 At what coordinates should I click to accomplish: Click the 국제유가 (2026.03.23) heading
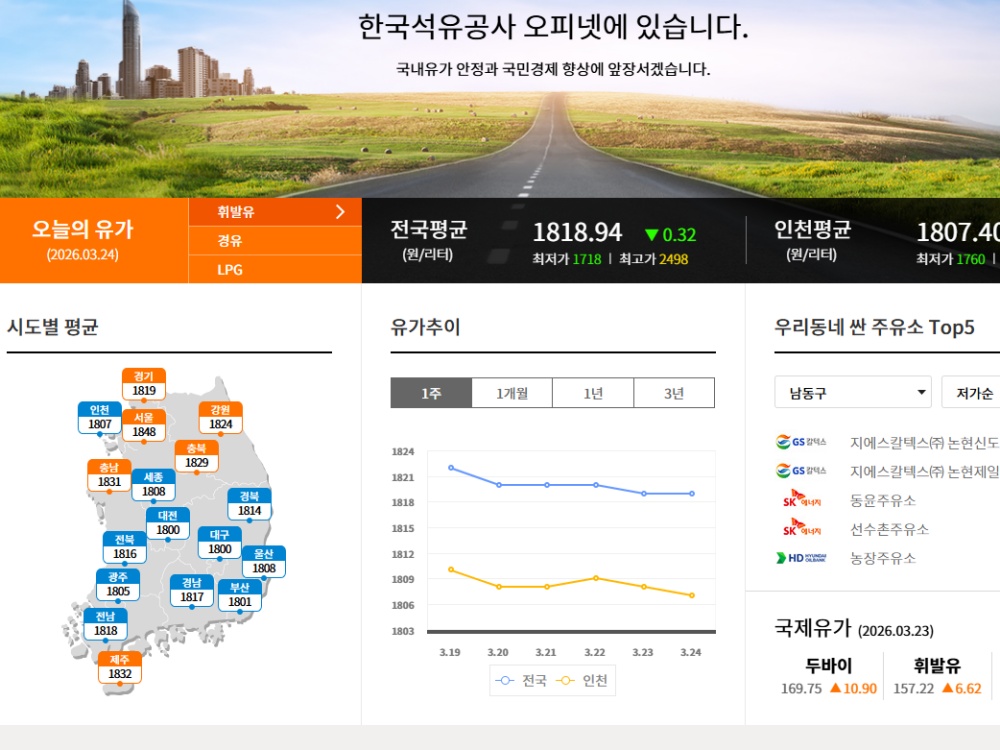point(854,628)
